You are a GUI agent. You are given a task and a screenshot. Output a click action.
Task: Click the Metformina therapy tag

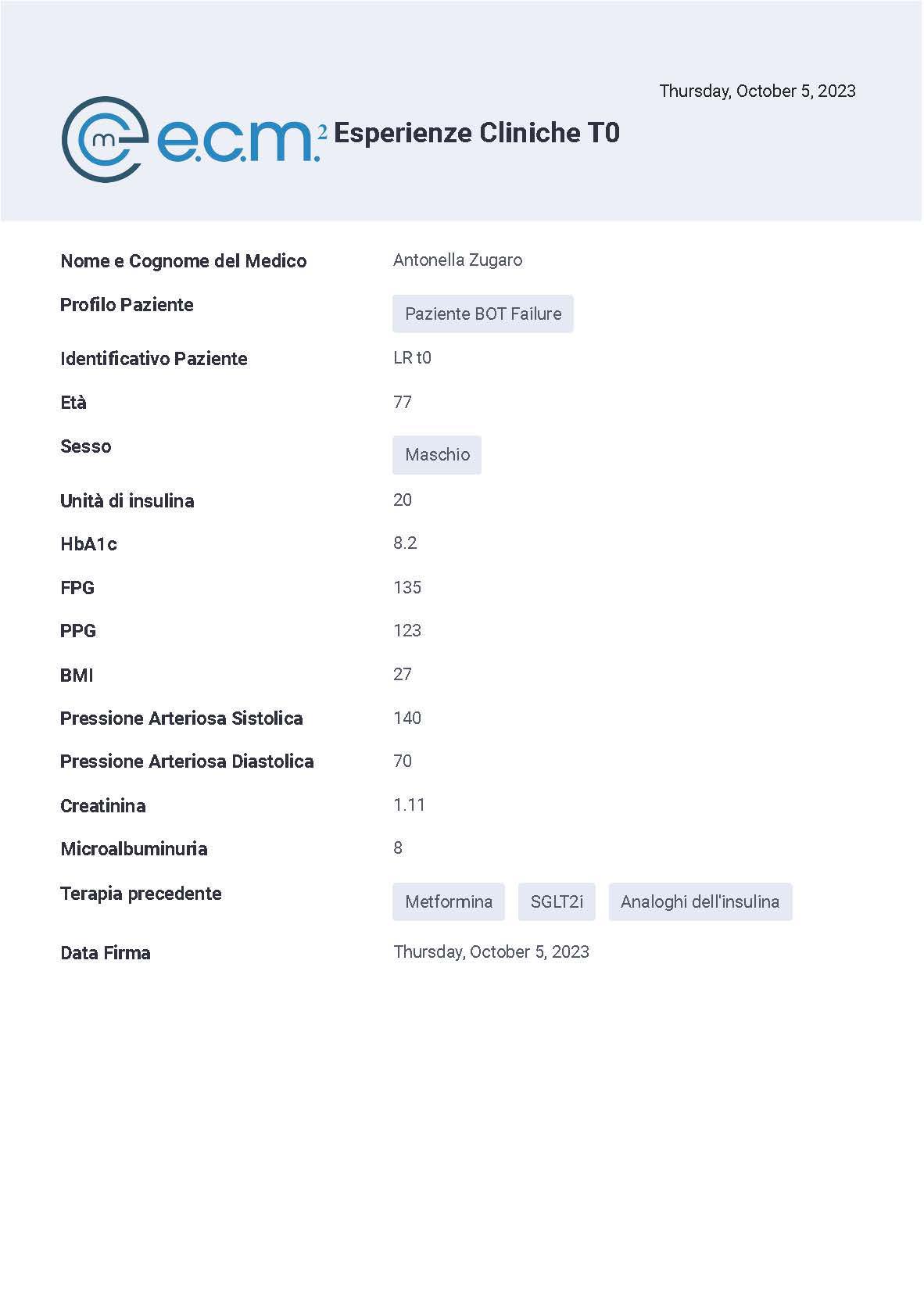click(x=449, y=901)
